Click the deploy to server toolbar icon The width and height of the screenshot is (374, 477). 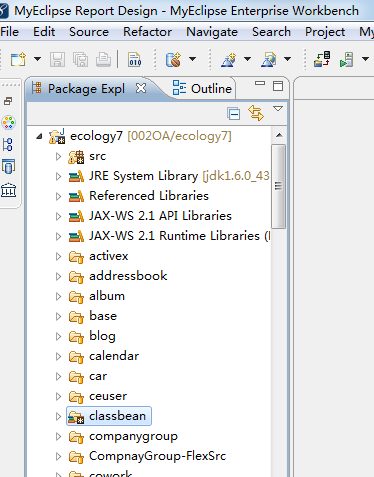[322, 59]
